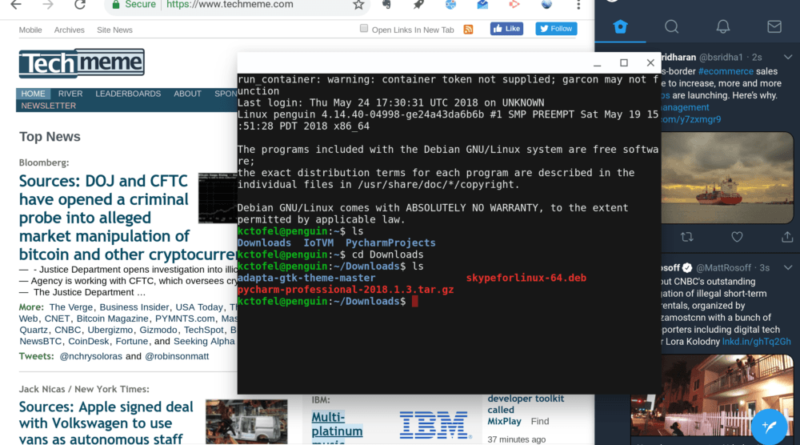Like the ecommerce ship tweet
Screen dimensions: 800x445
[x=737, y=237]
